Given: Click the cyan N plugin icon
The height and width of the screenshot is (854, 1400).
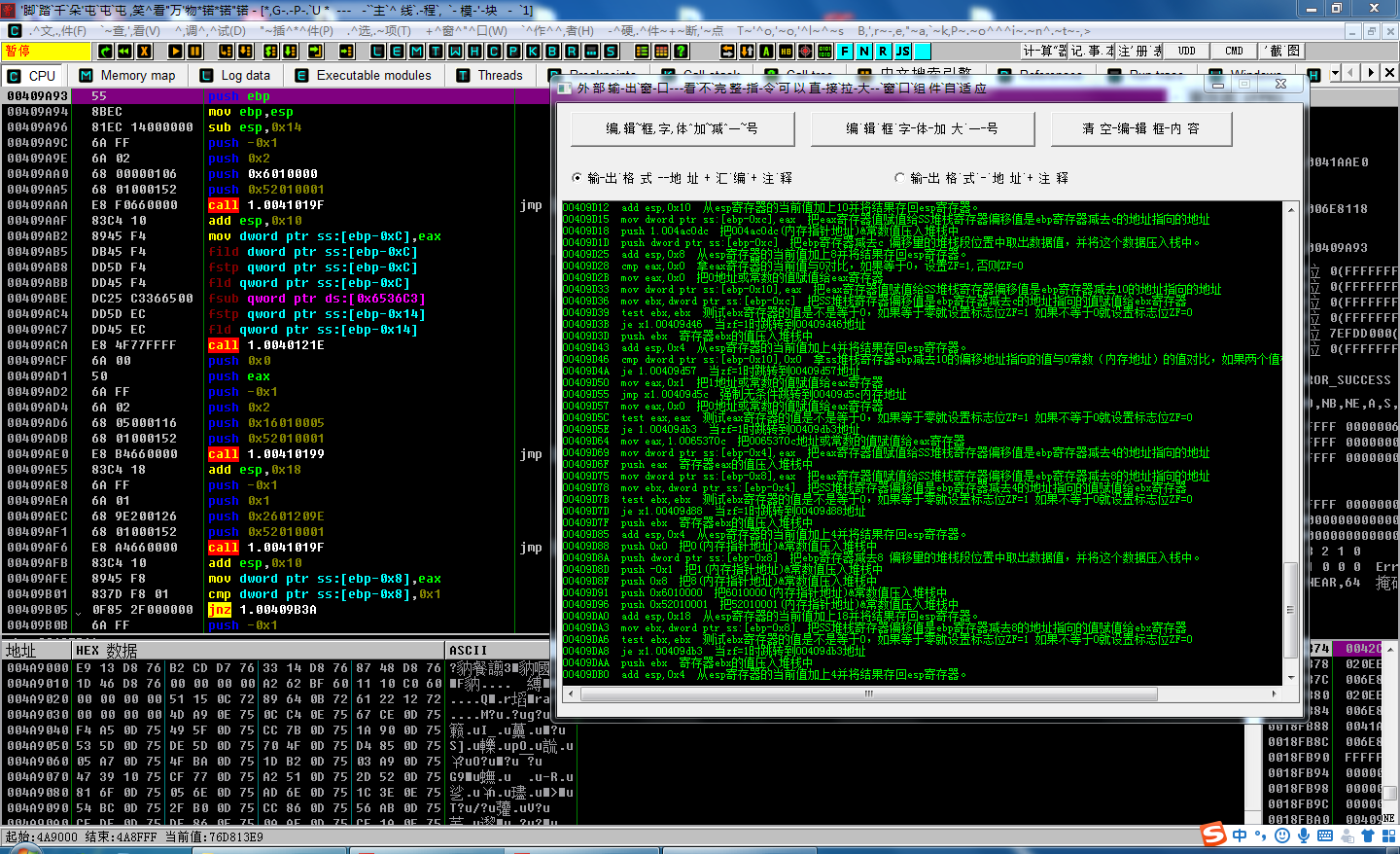Looking at the screenshot, I should 863,51.
